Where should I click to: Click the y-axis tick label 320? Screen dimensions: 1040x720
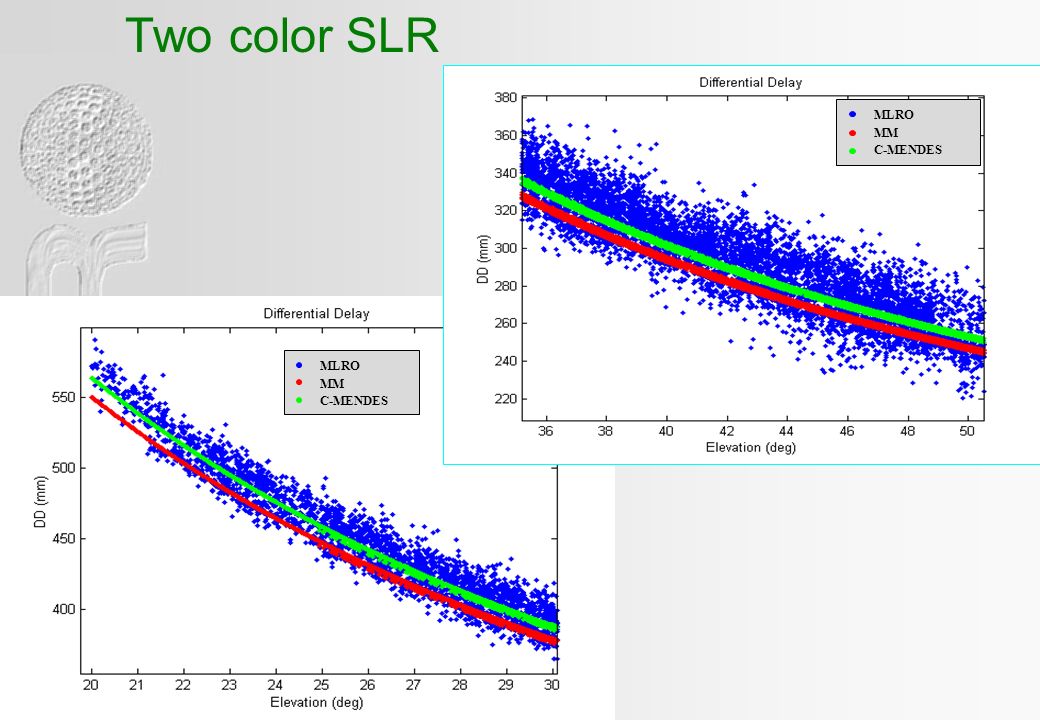tap(505, 211)
